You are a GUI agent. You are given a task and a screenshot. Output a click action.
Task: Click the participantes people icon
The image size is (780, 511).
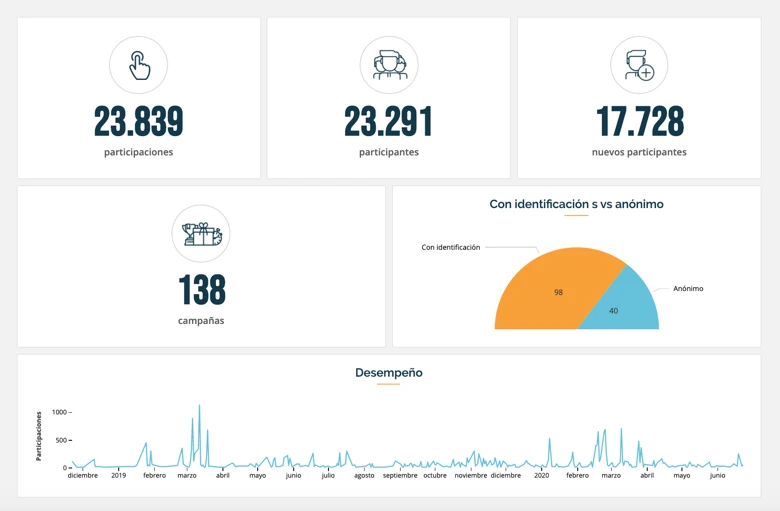(389, 66)
